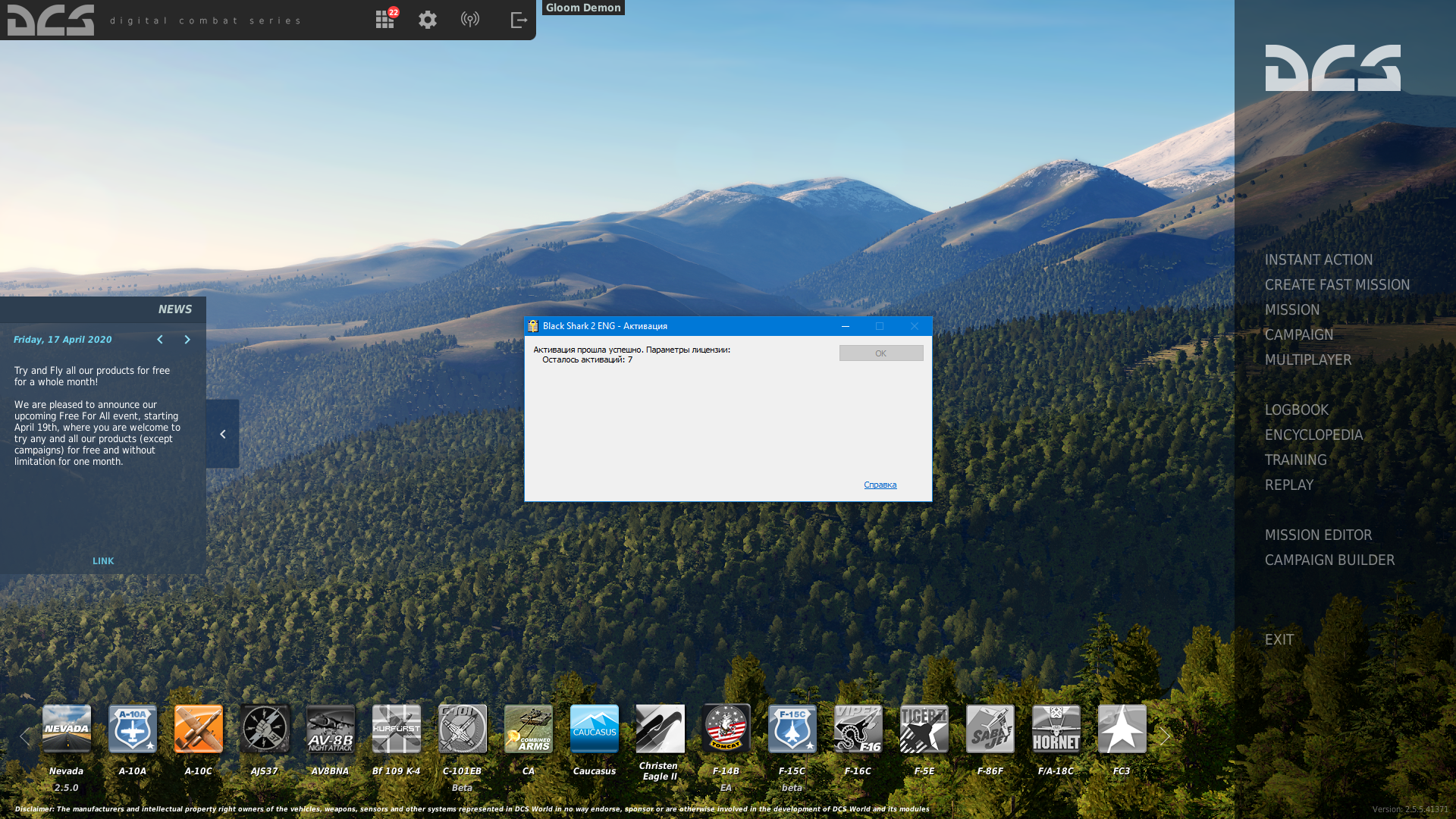
Task: Close the Black Shark activation dialog
Action: tap(915, 326)
